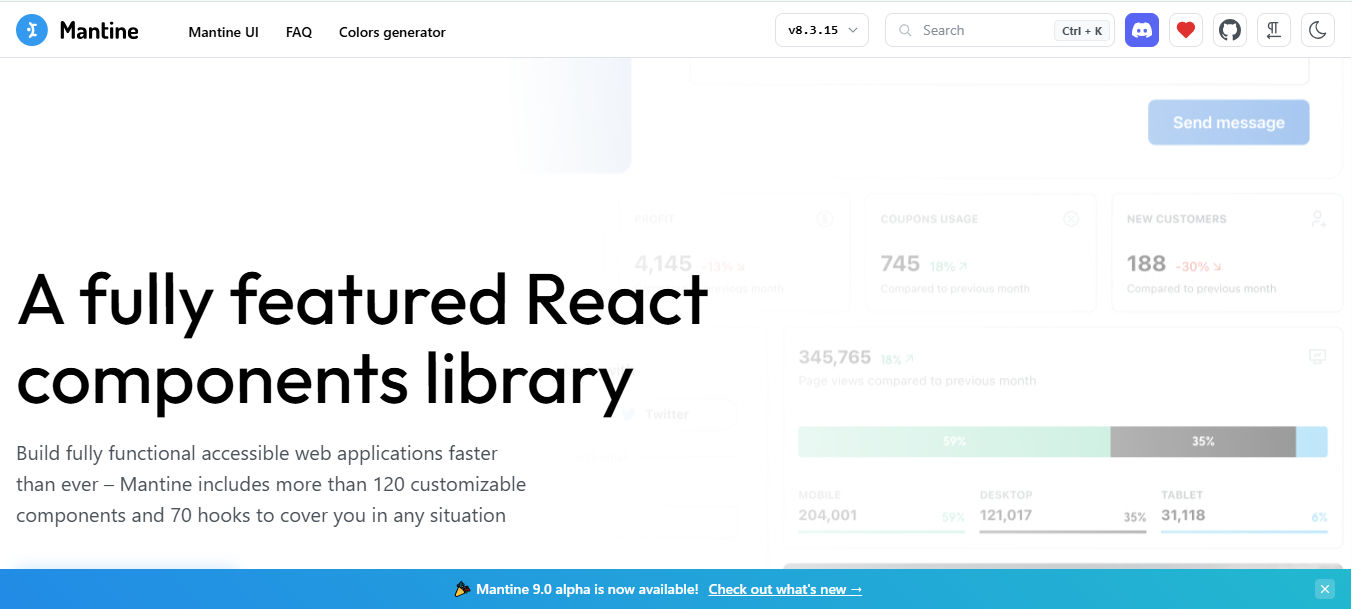Open the Colors generator nav link

coord(392,32)
